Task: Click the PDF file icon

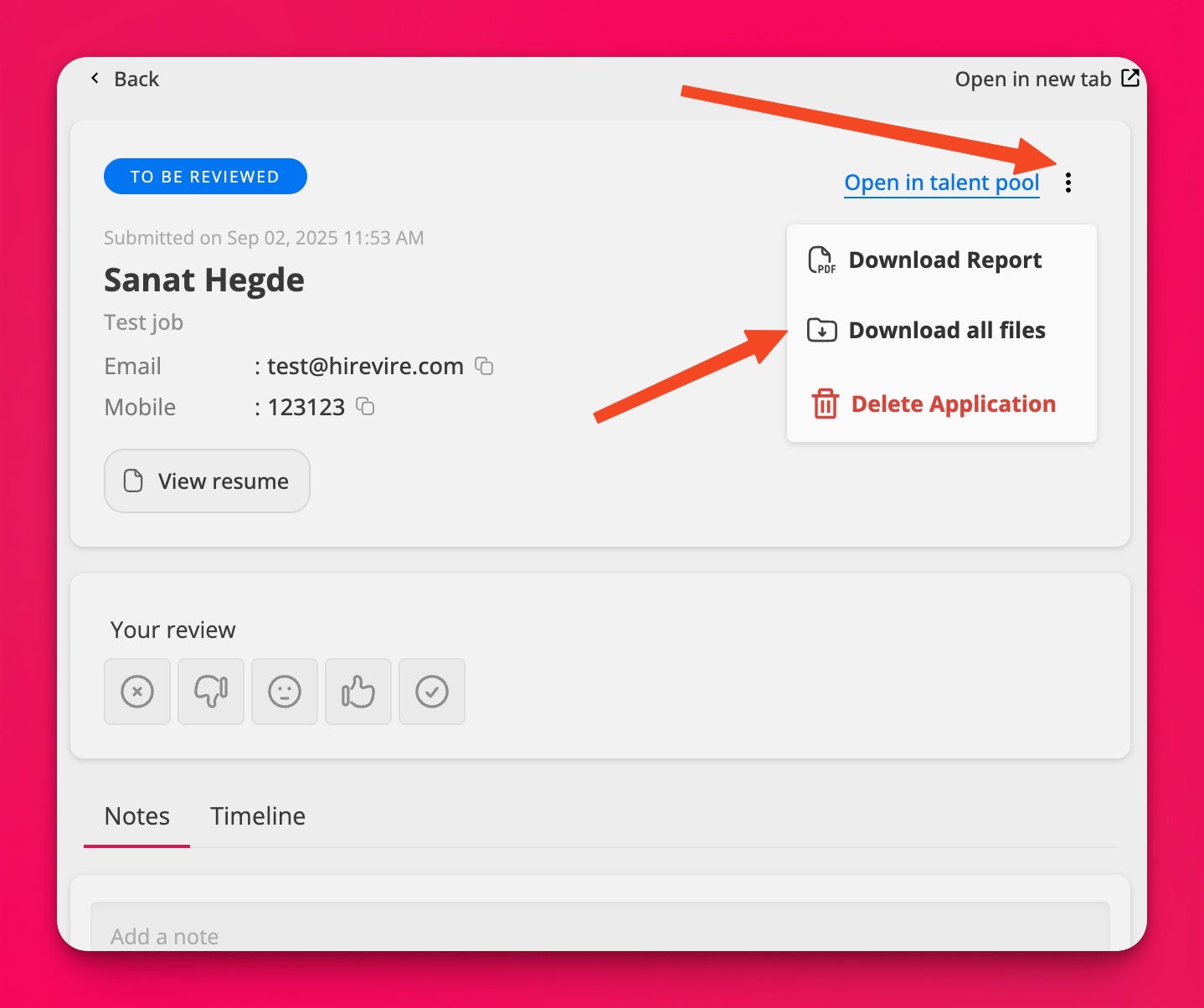Action: 821,260
